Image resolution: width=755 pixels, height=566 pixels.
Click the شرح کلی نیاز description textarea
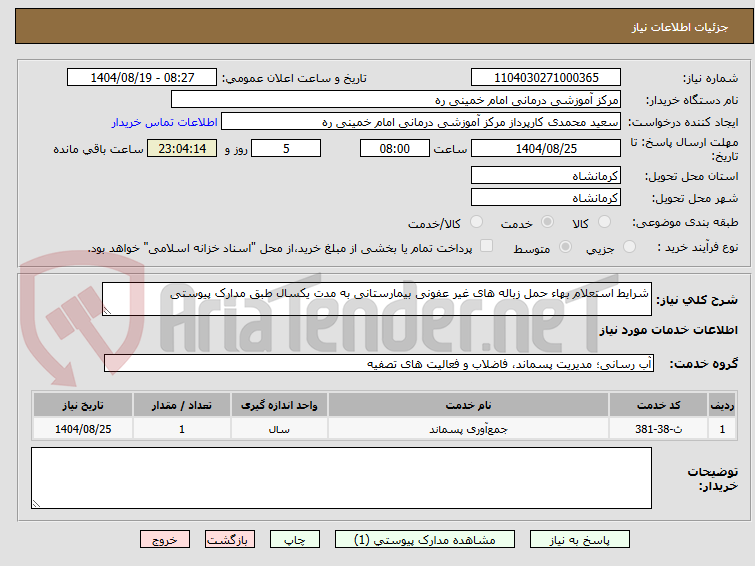[377, 299]
